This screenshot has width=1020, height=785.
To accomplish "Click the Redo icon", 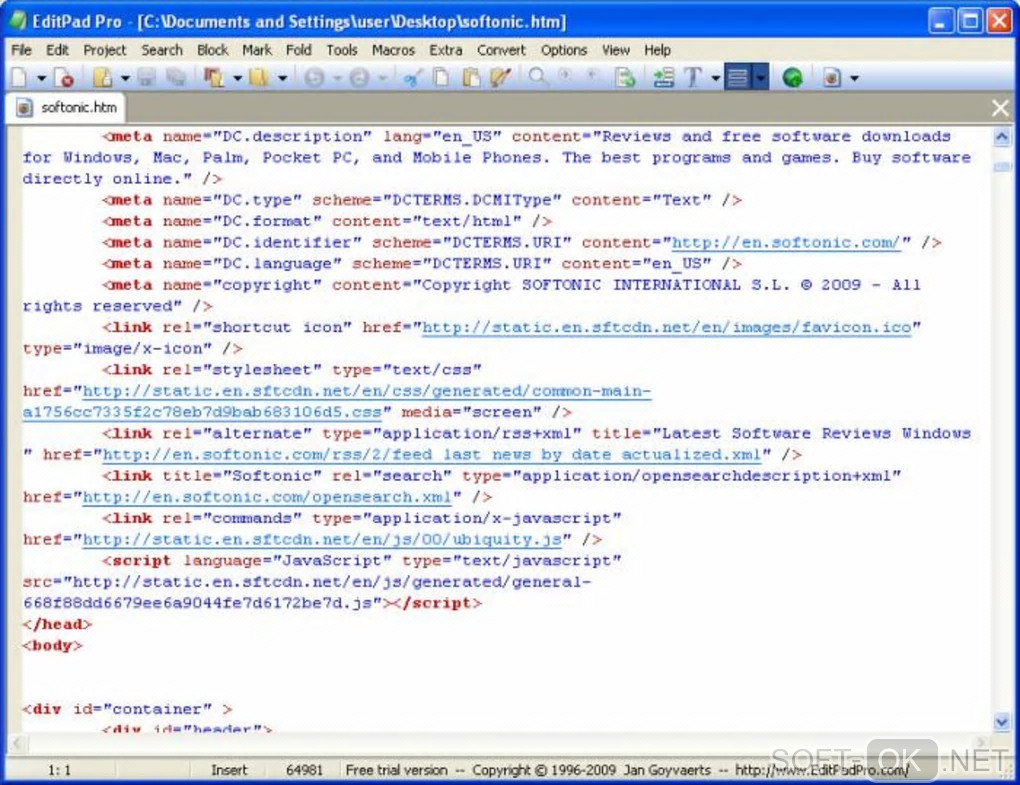I will pos(359,78).
